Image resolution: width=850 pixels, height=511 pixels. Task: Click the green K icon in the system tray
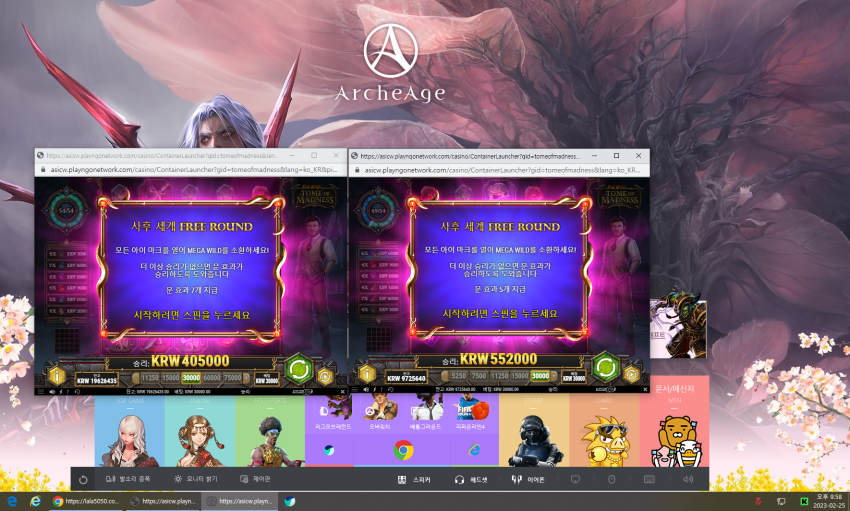click(x=804, y=502)
